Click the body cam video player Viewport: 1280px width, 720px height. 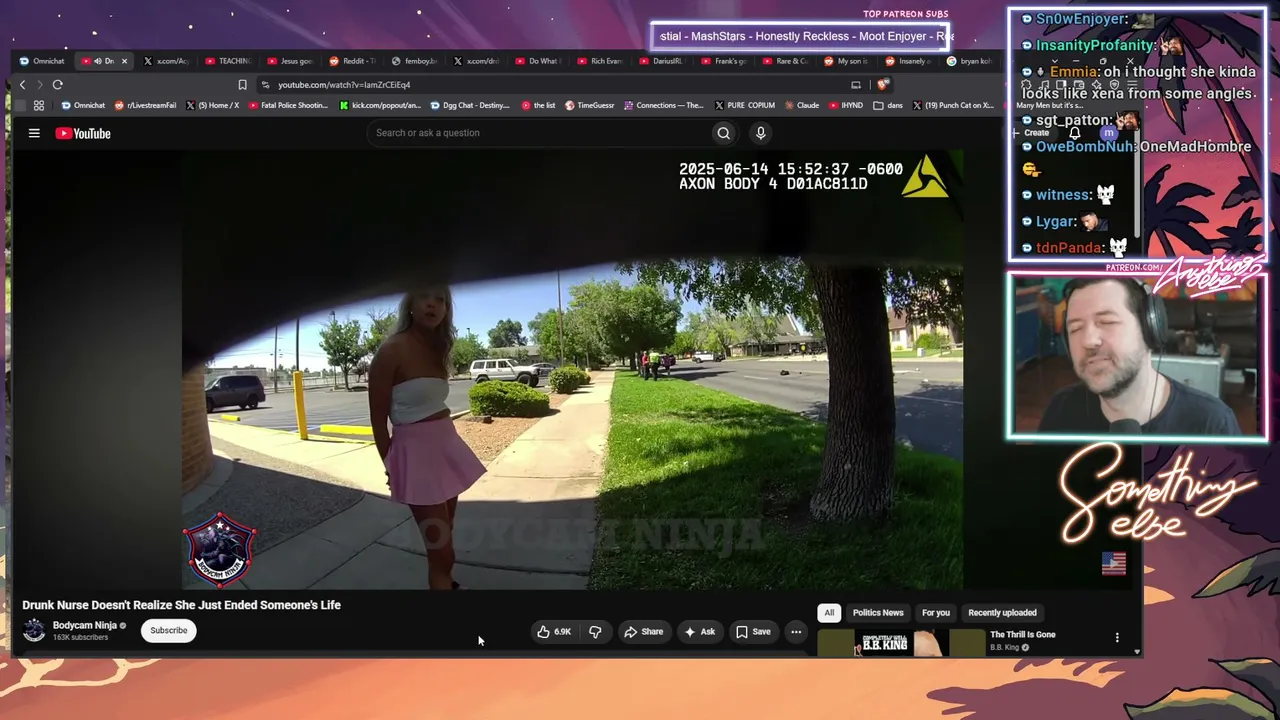(572, 370)
